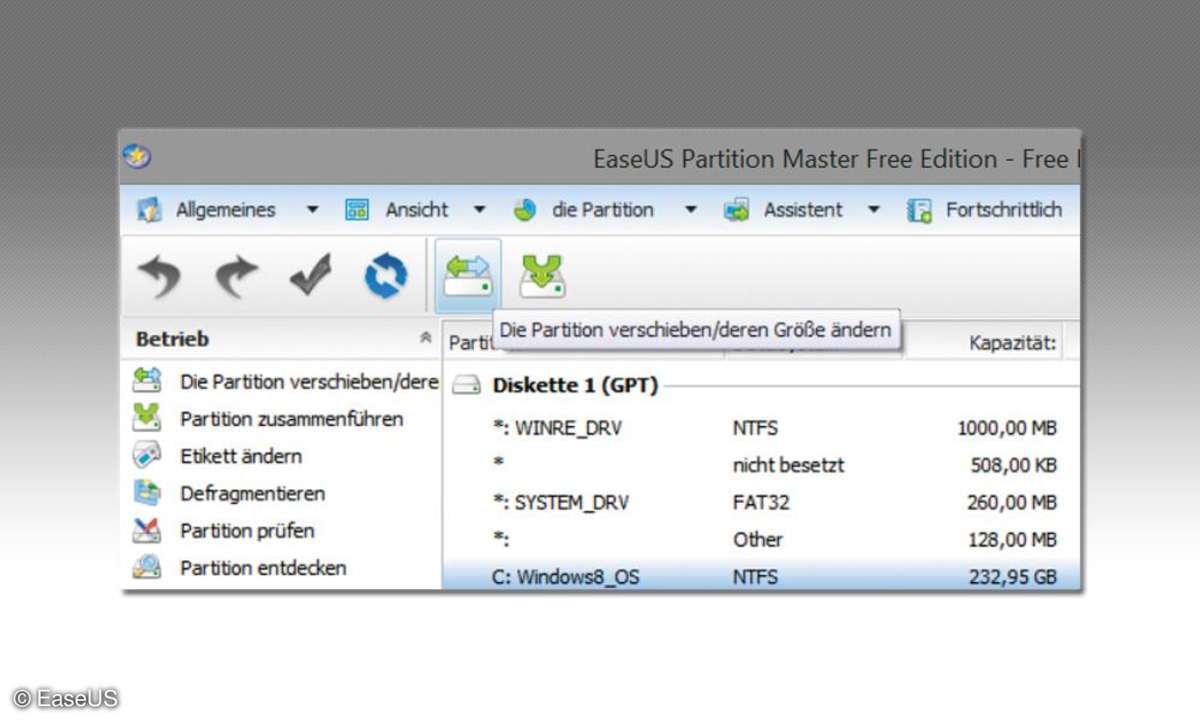Open the Assistent dropdown arrow
Screen dimensions: 1200x720
coord(874,210)
